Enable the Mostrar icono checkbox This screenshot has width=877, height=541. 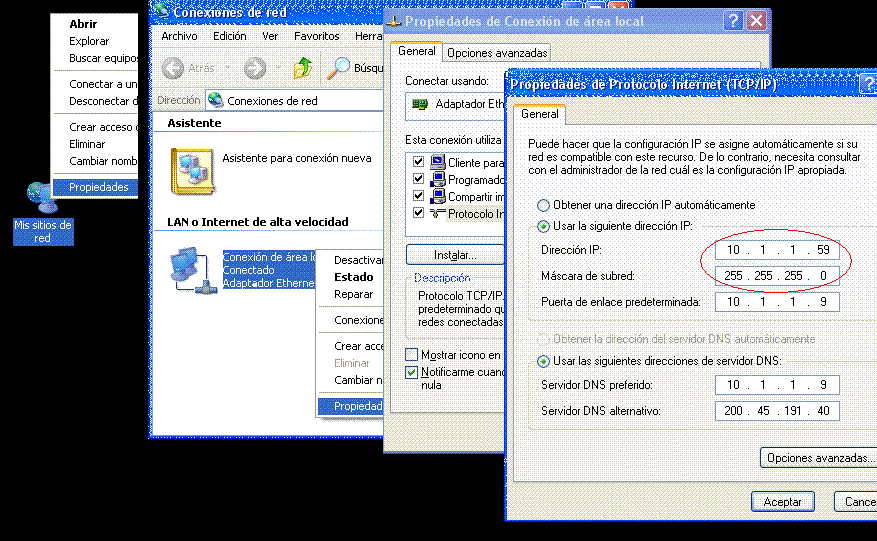[x=412, y=355]
